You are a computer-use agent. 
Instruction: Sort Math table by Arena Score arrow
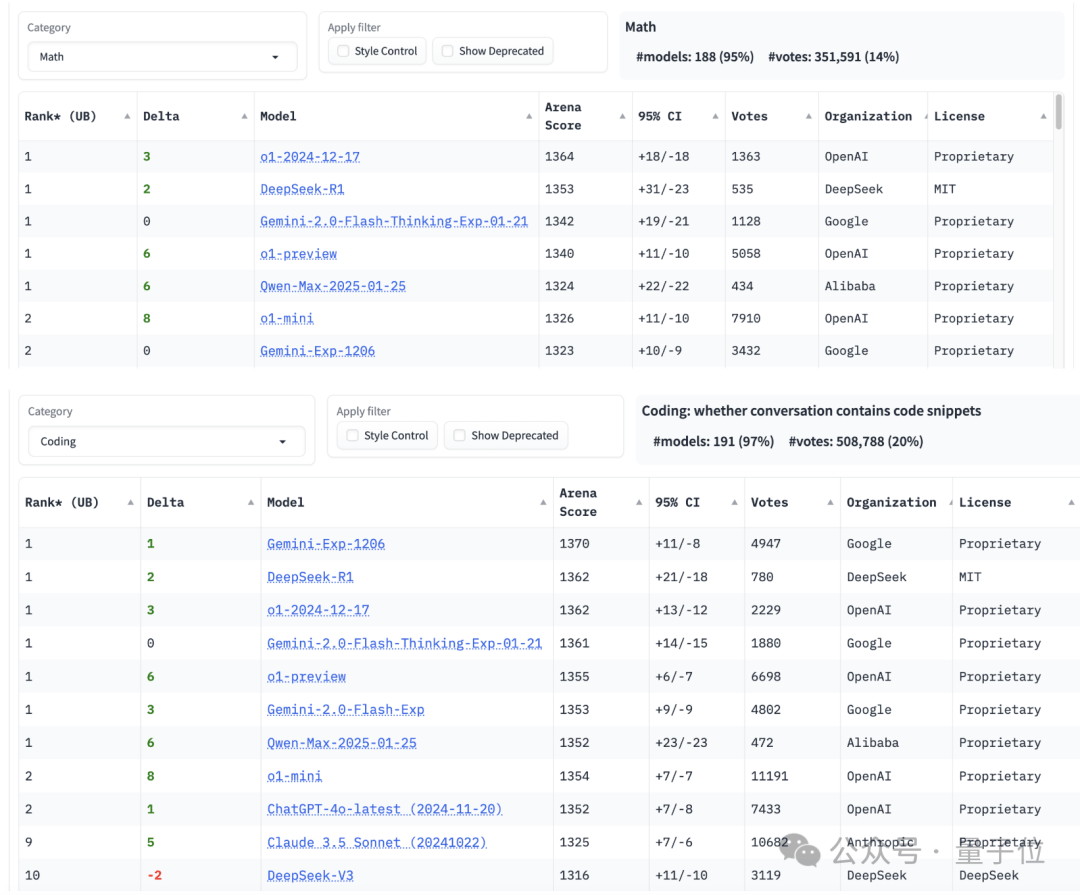click(x=622, y=116)
